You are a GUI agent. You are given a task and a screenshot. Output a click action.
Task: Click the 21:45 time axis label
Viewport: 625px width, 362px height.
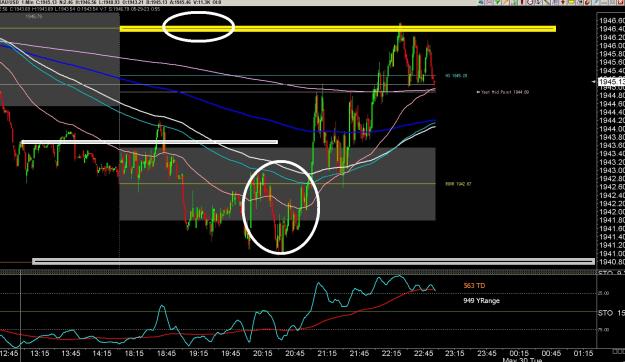pos(359,353)
